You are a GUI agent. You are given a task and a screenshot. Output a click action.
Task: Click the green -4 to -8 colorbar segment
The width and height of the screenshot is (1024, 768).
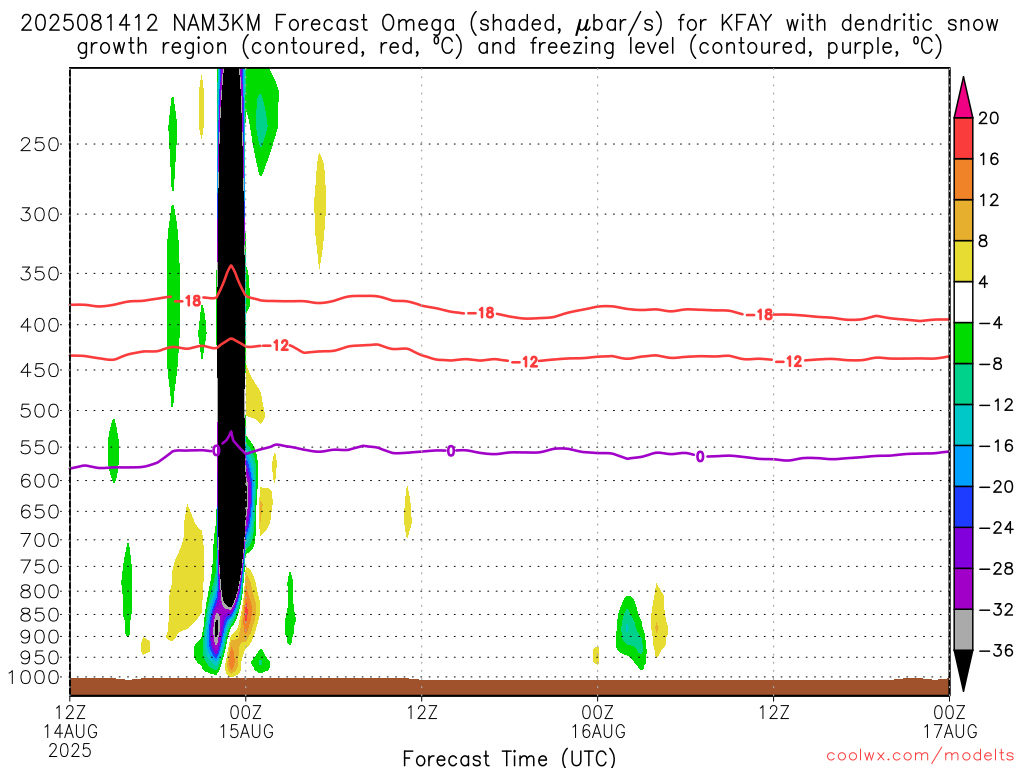click(963, 344)
